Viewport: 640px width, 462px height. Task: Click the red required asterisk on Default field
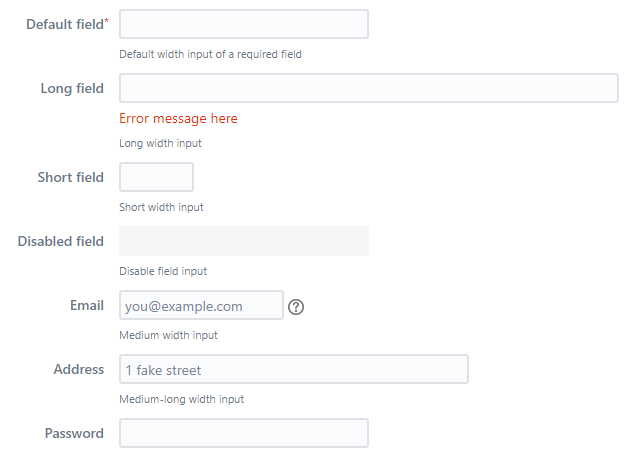point(107,20)
